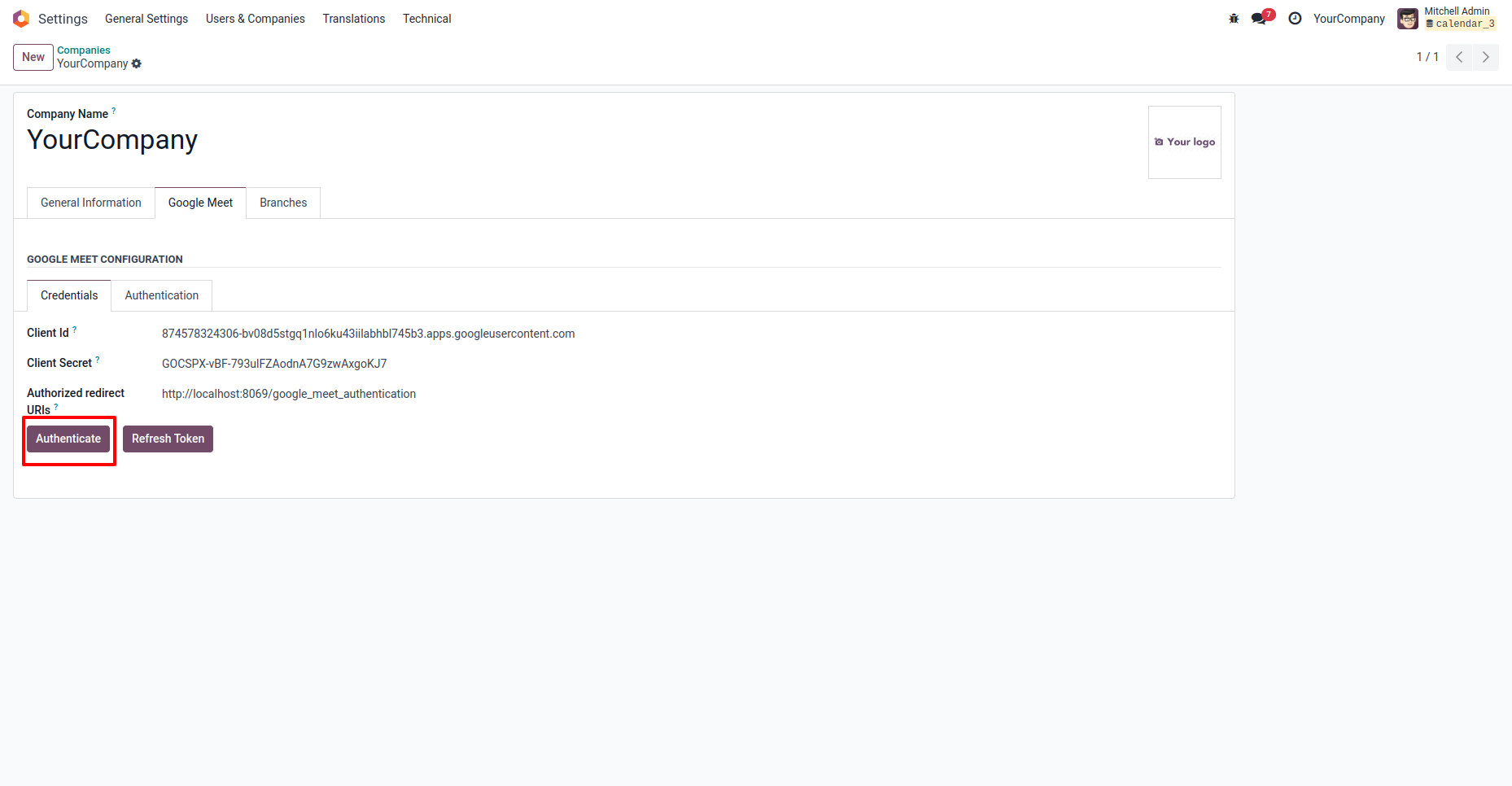Viewport: 1512px width, 786px height.
Task: Click the Client Secret value field
Action: [x=274, y=364]
